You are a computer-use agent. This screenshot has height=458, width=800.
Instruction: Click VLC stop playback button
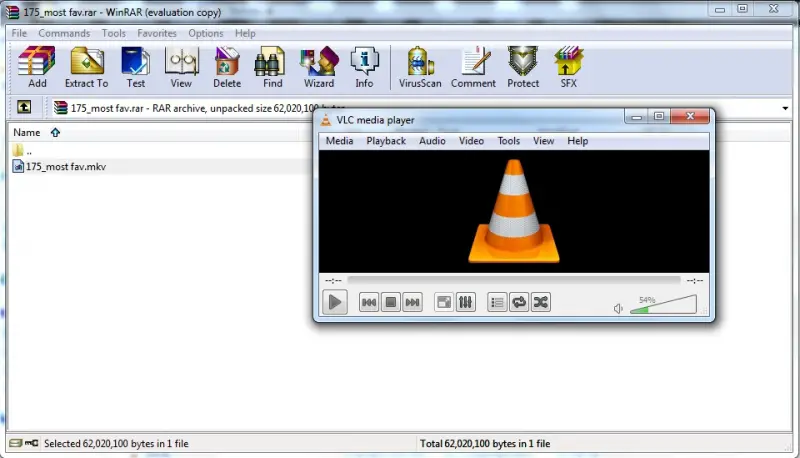(390, 302)
